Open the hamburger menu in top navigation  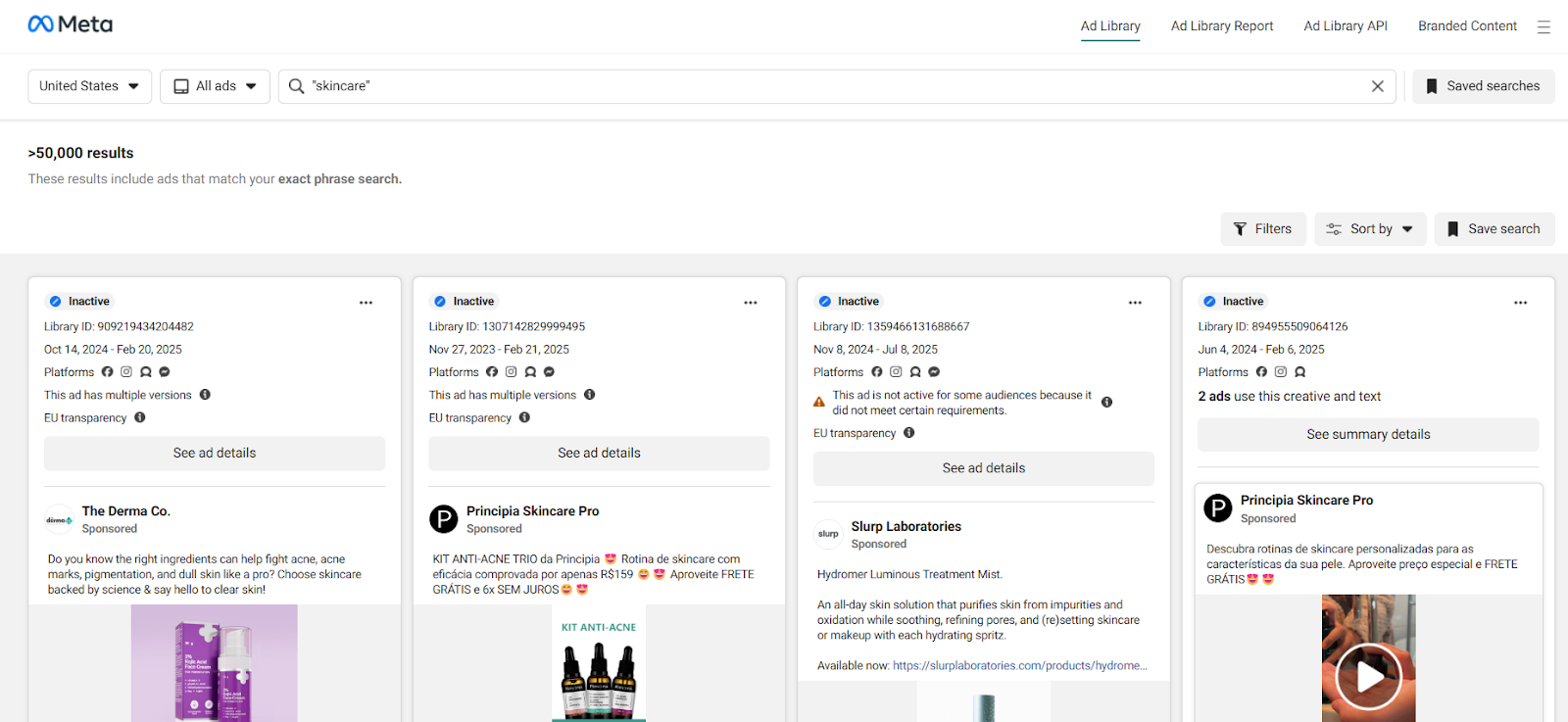coord(1543,27)
